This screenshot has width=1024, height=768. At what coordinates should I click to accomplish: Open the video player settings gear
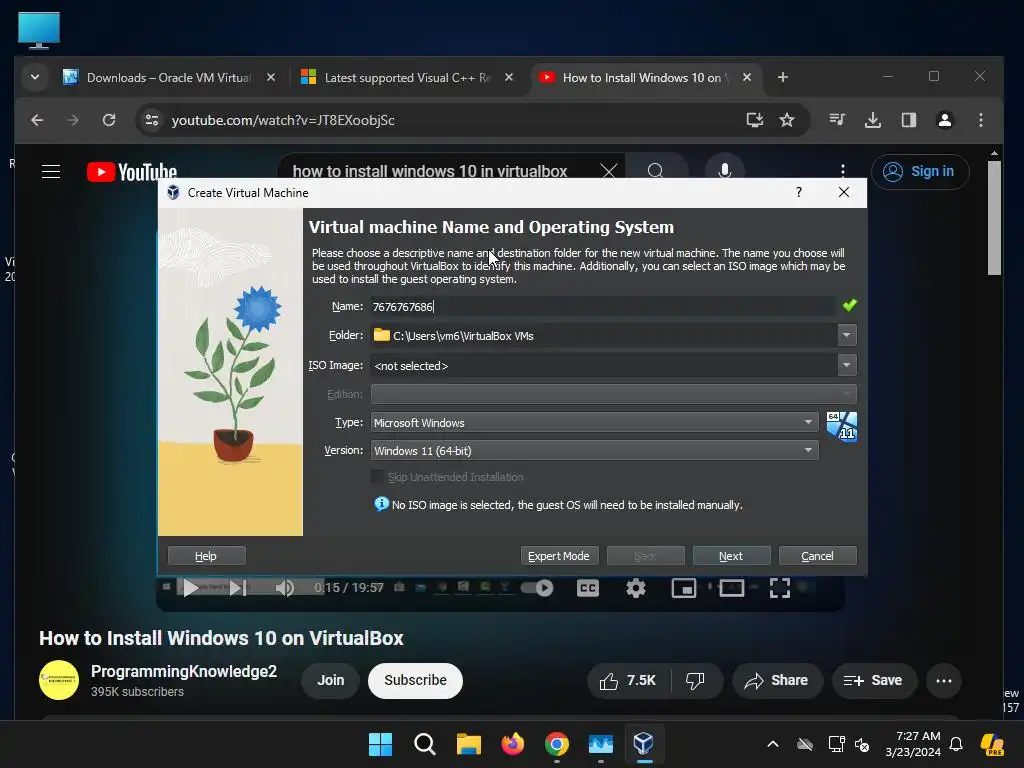coord(635,588)
